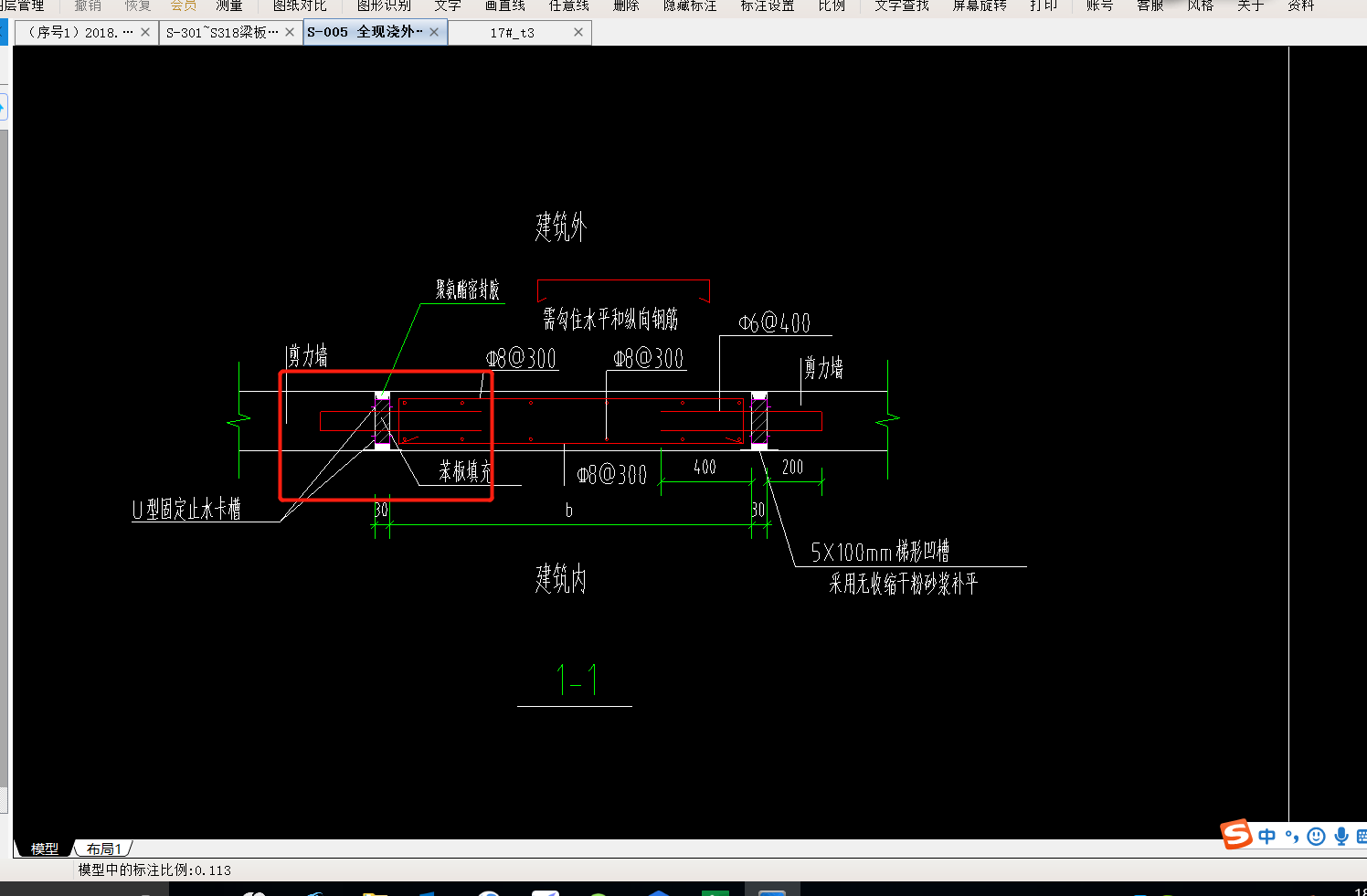Click the U型固定止水卡槽 annotation text
This screenshot has height=896, width=1367.
click(186, 509)
